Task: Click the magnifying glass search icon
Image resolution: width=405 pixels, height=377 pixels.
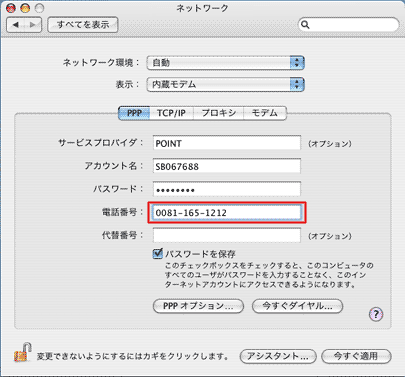Action: [x=305, y=25]
